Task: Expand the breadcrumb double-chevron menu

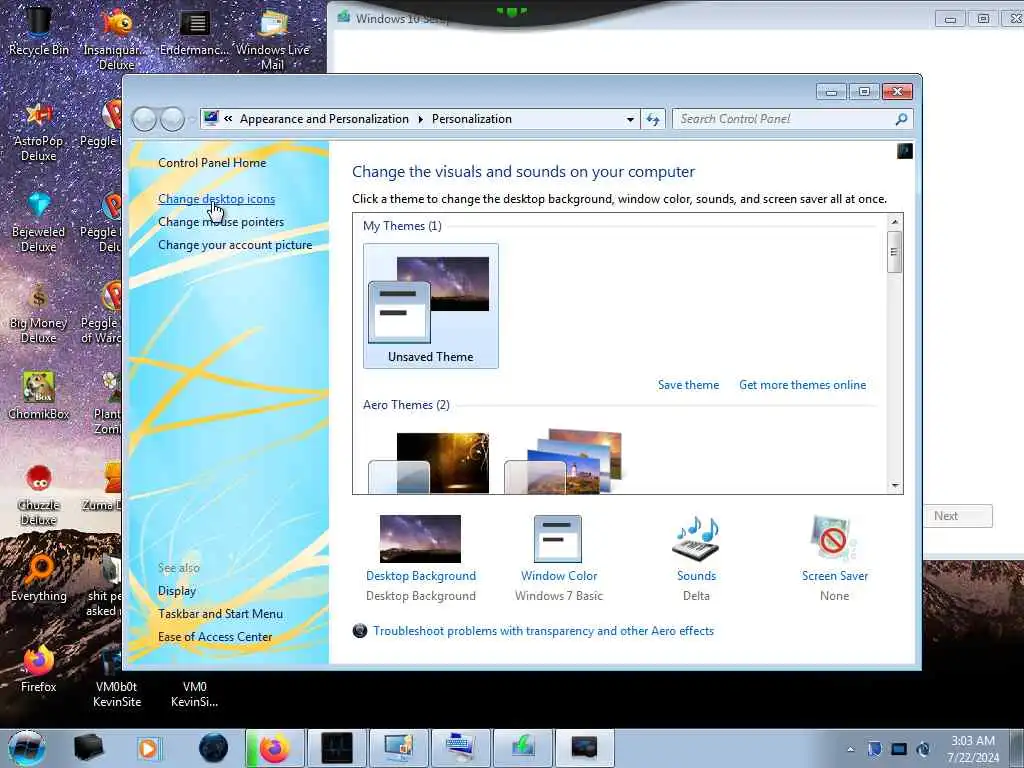Action: point(228,119)
